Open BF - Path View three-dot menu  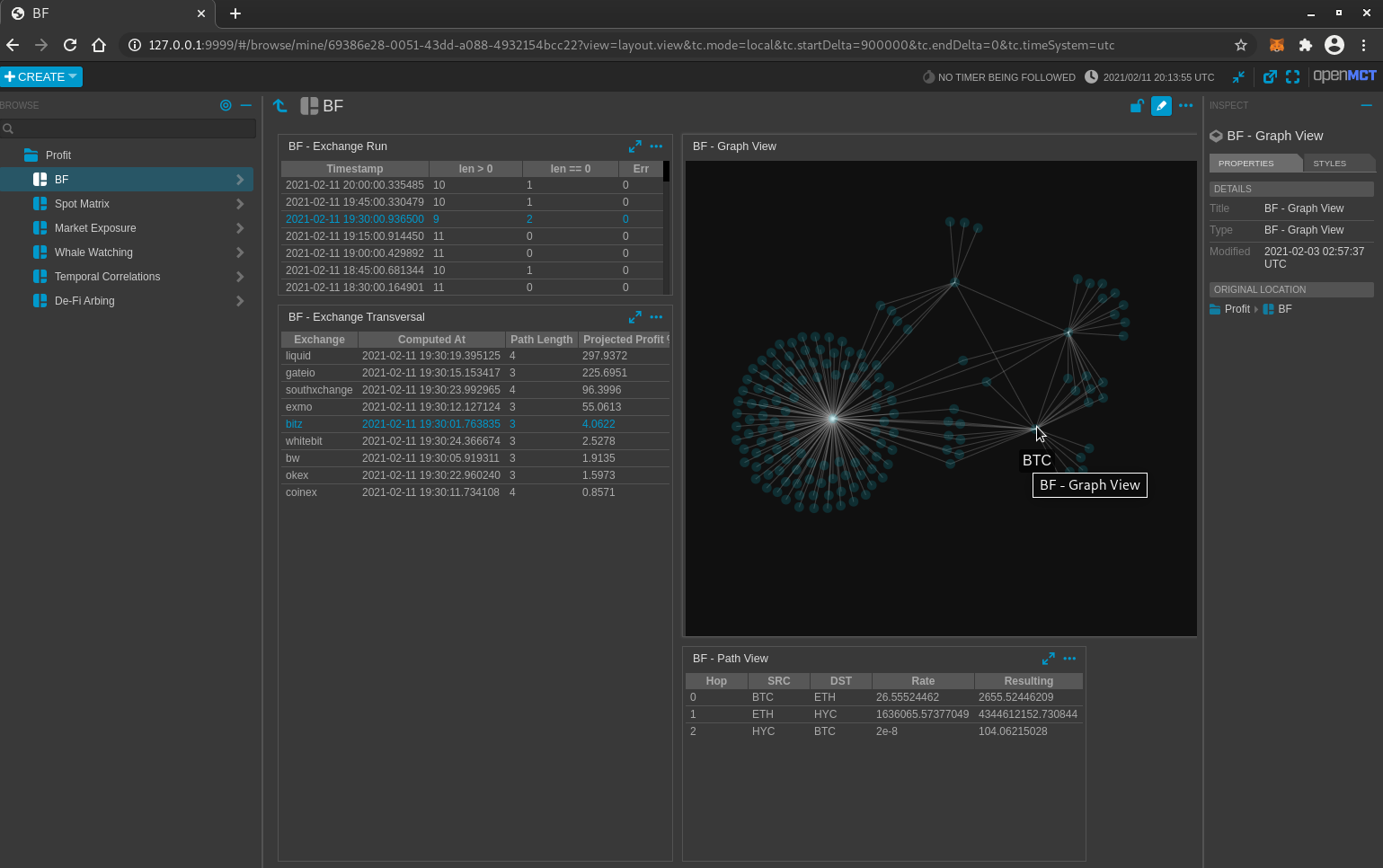pos(1069,659)
